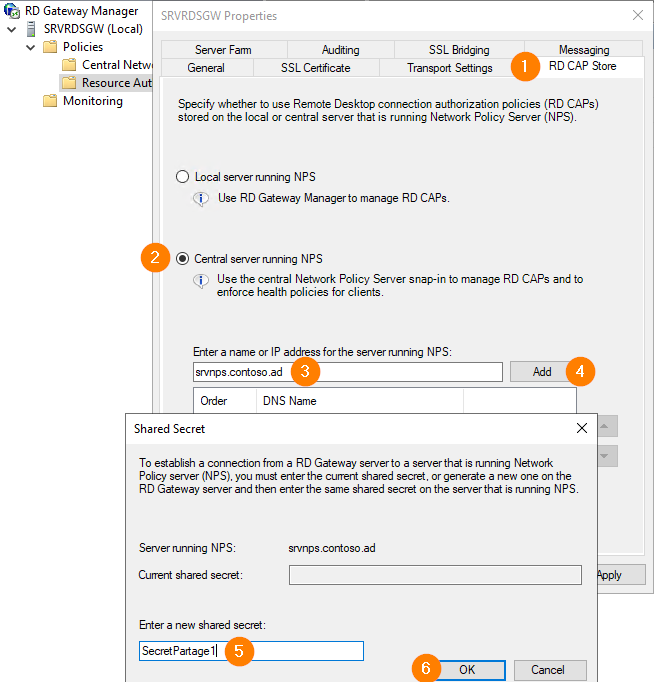Click Add next to NPS server field
This screenshot has height=682, width=654.
[541, 371]
